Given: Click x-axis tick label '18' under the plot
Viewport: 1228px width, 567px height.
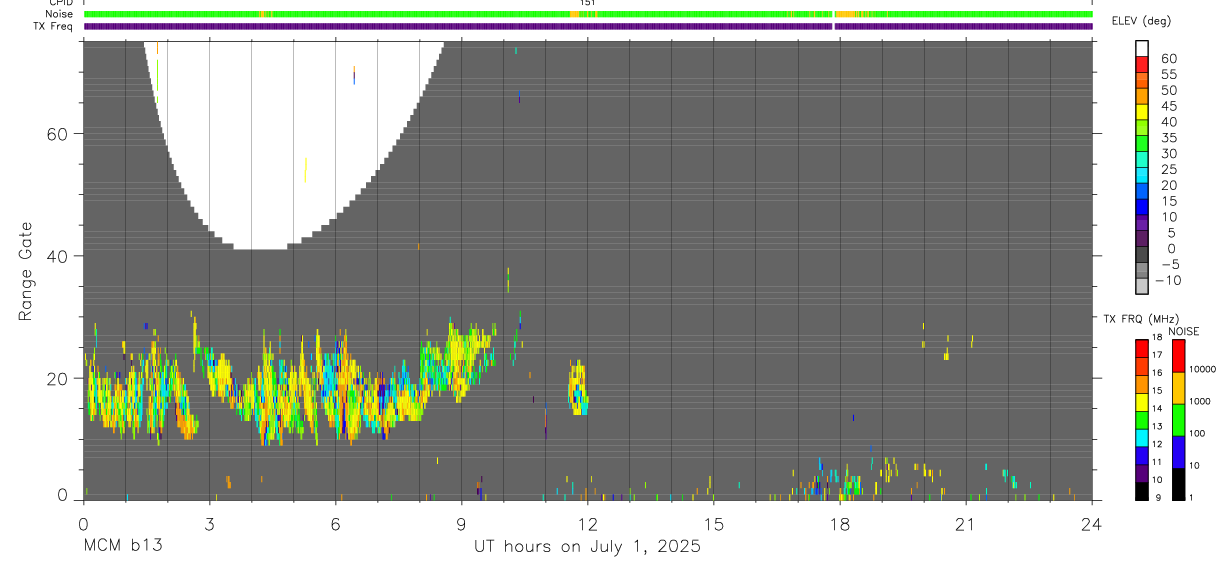Looking at the screenshot, I should [x=839, y=523].
